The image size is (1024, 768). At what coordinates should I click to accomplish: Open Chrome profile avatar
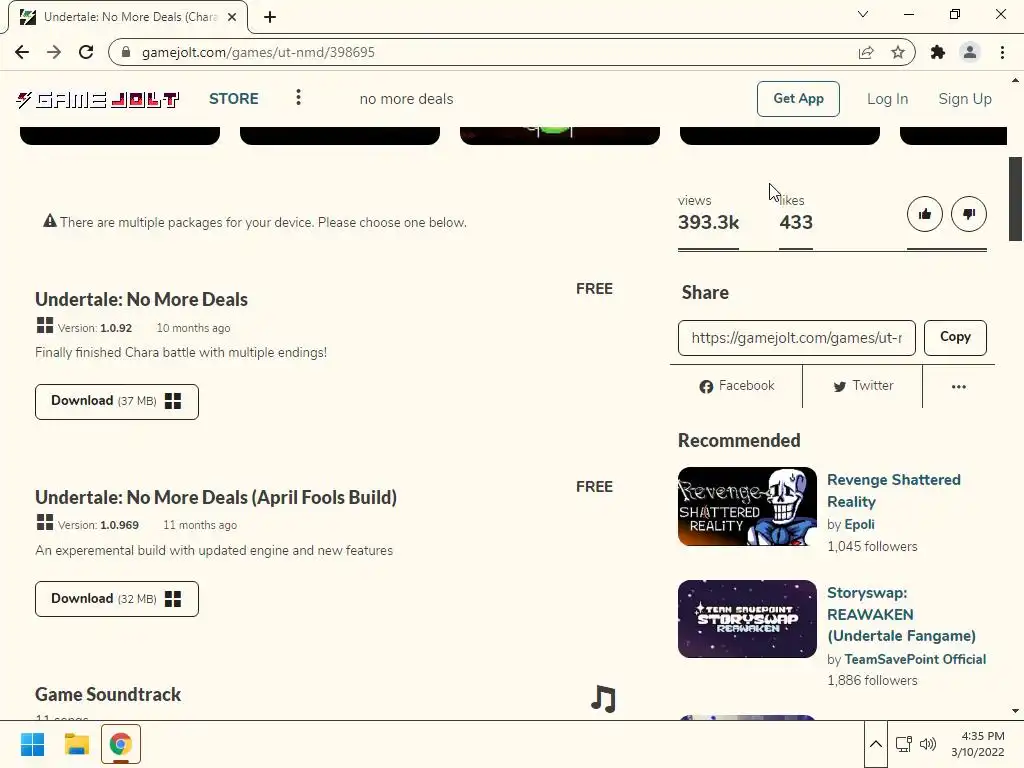pyautogui.click(x=970, y=52)
